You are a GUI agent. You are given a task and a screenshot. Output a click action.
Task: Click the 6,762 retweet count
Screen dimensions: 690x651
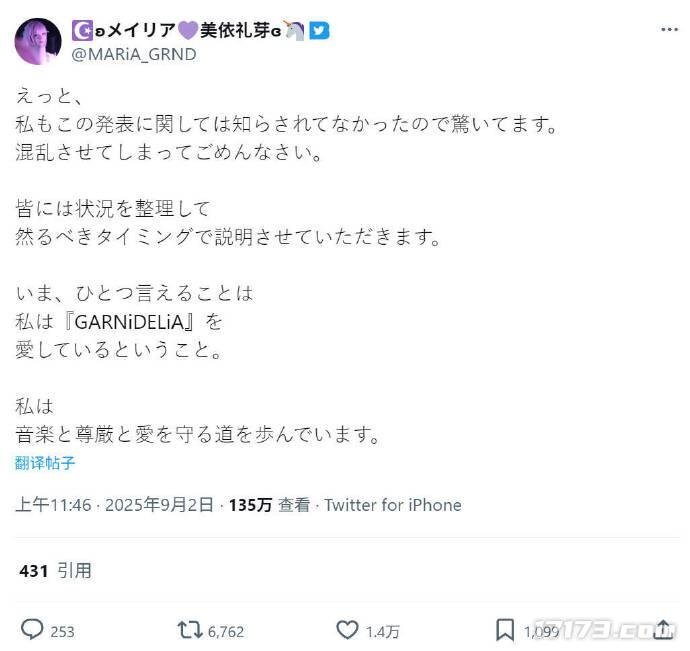(225, 631)
